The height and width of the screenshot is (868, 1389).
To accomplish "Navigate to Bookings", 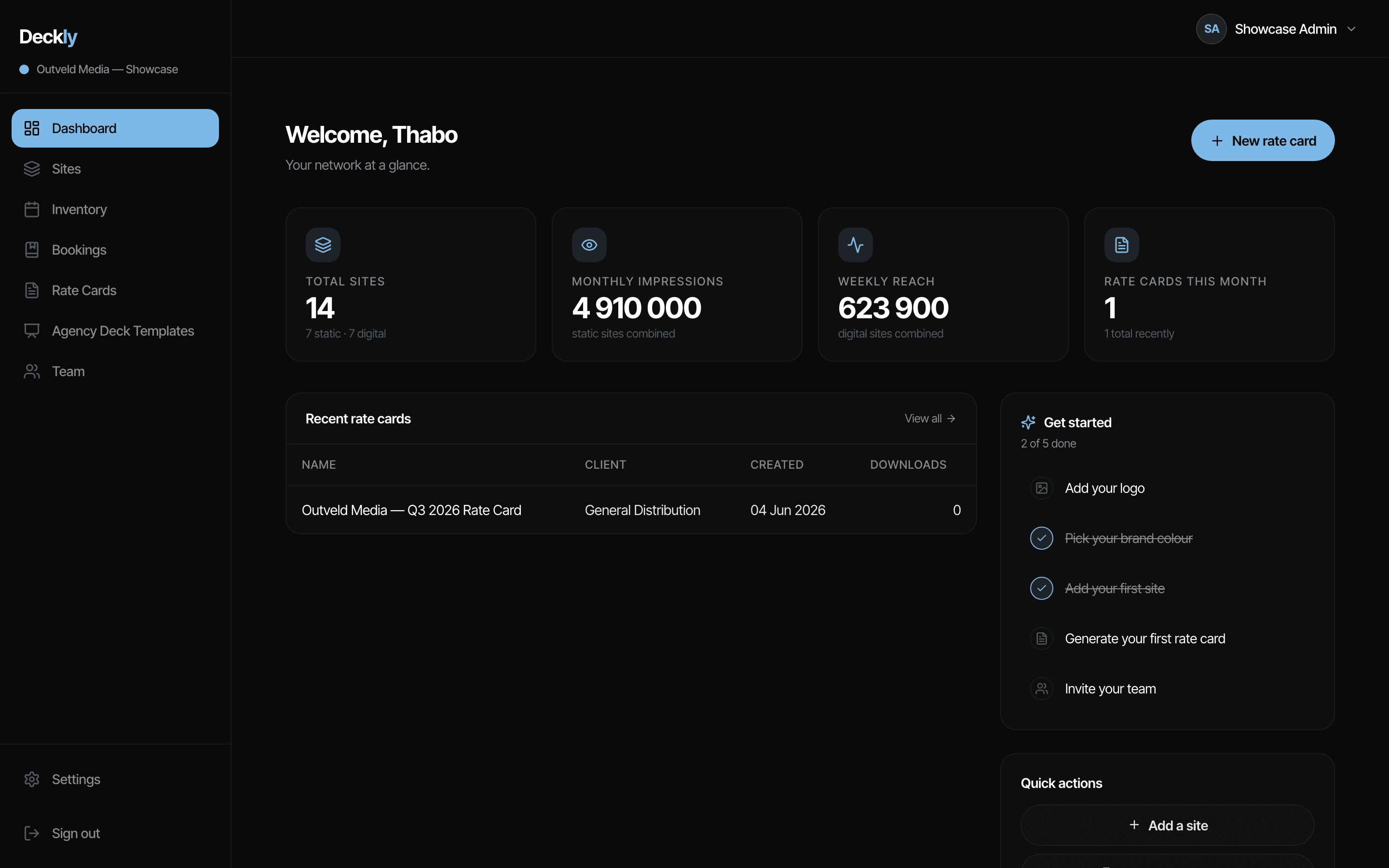I will 115,250.
